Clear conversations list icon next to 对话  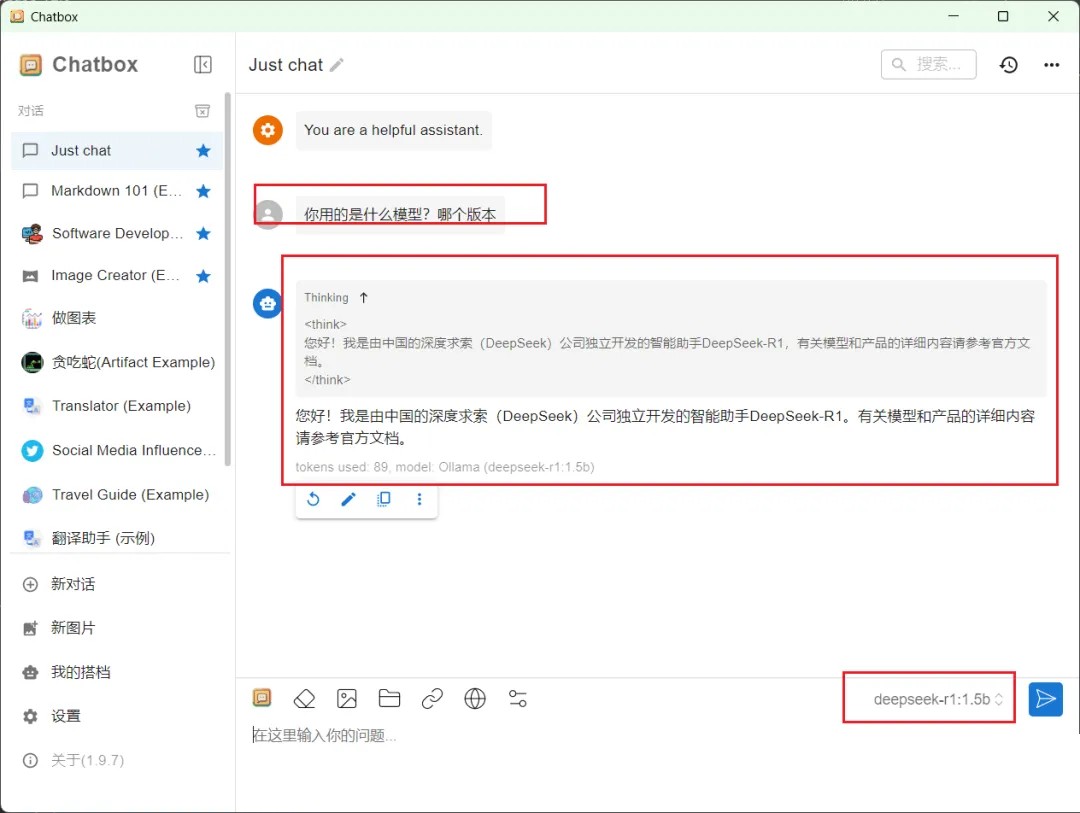(202, 111)
